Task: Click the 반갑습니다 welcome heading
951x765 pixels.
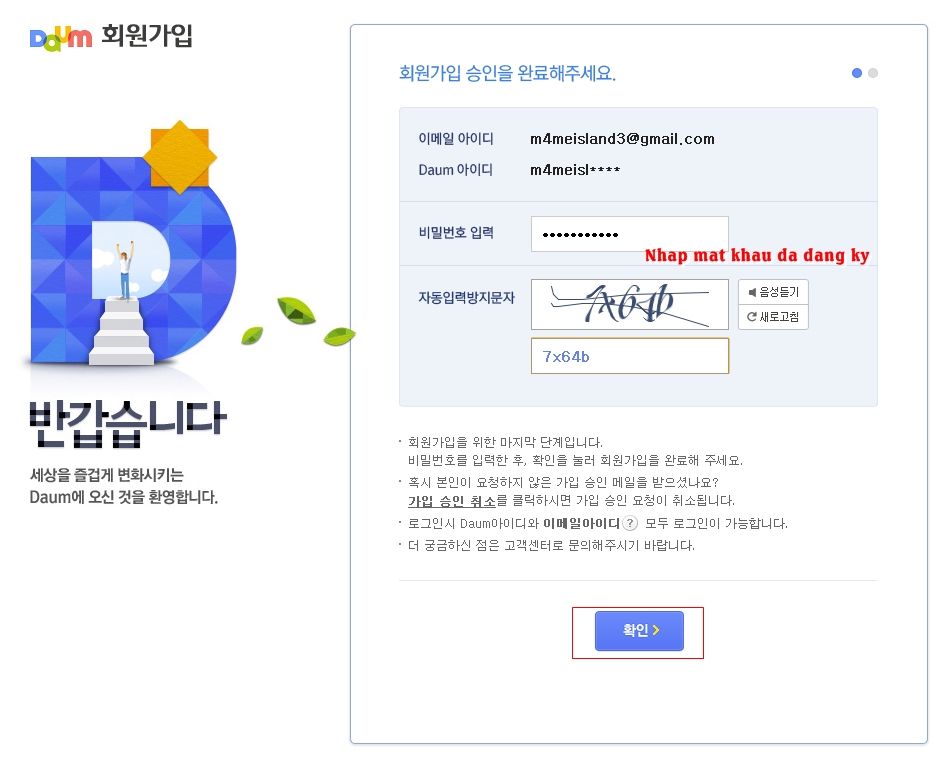Action: pos(127,423)
